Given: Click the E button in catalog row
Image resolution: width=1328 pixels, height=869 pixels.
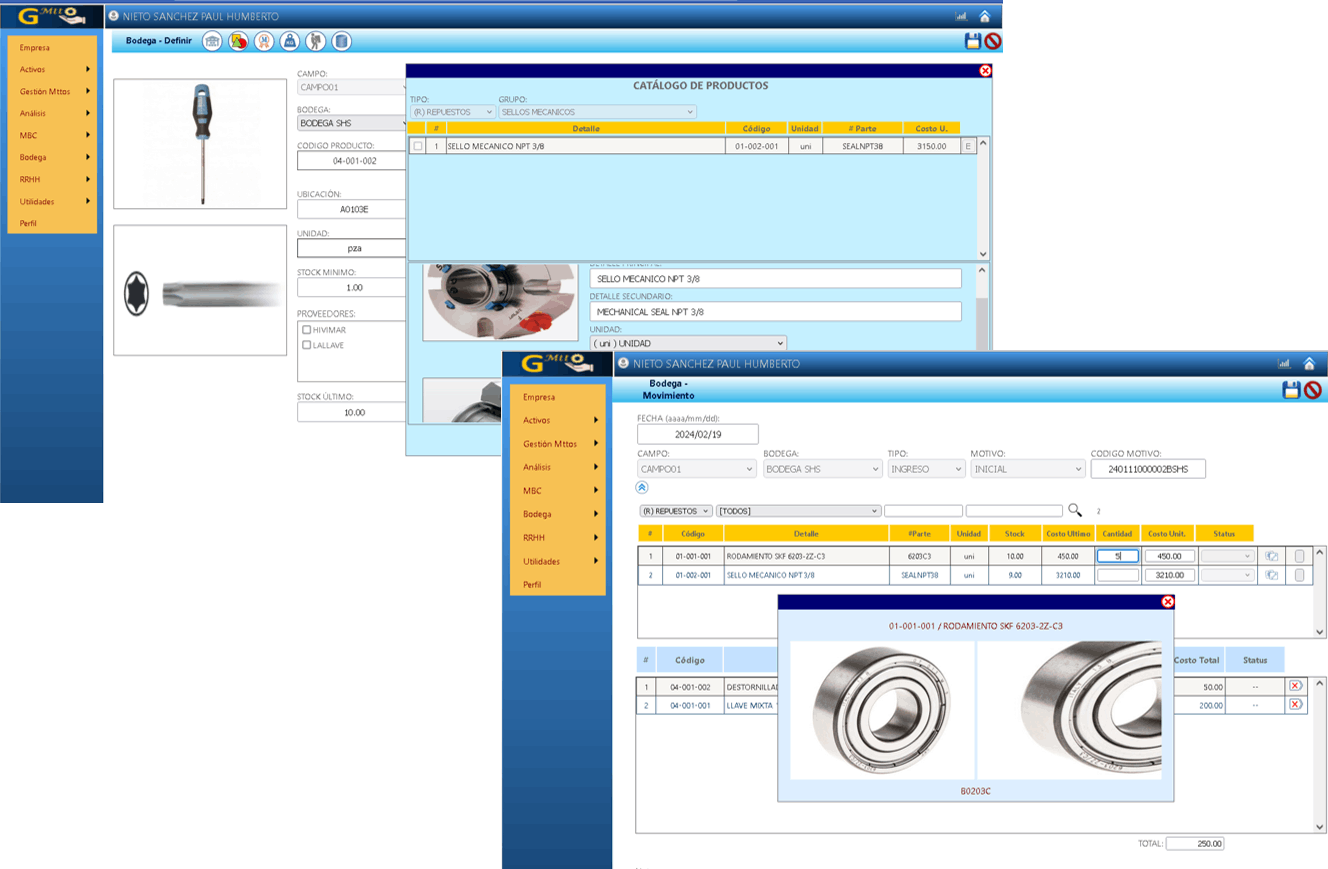Looking at the screenshot, I should click(967, 146).
